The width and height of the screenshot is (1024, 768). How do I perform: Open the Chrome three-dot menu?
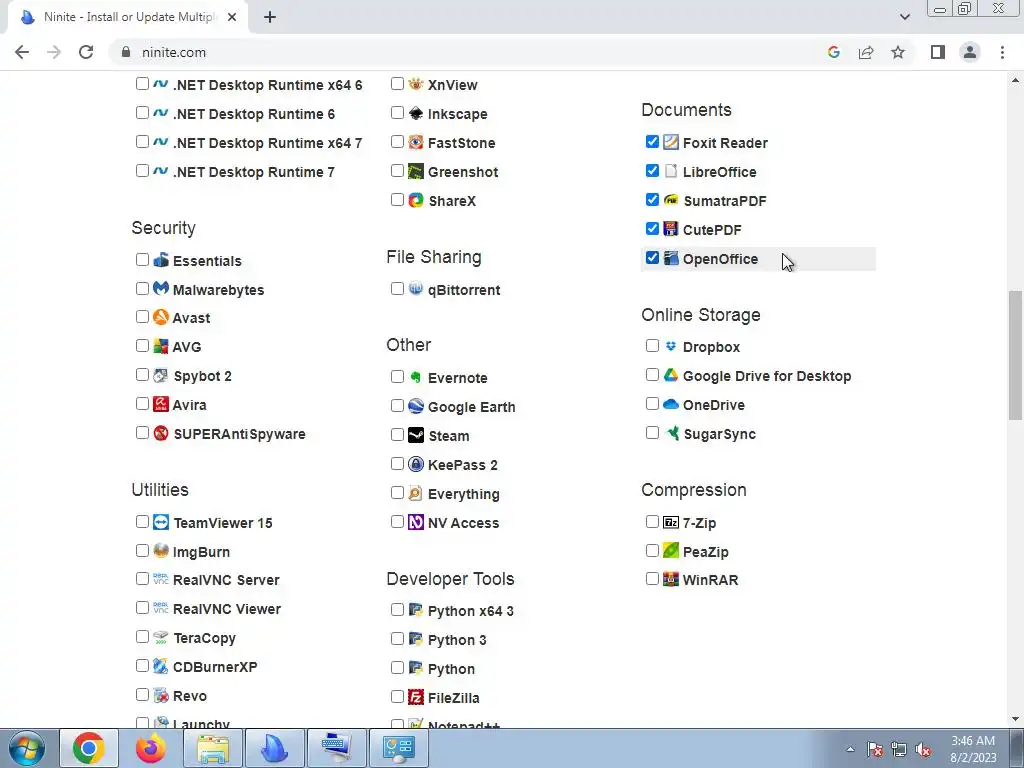1002,52
